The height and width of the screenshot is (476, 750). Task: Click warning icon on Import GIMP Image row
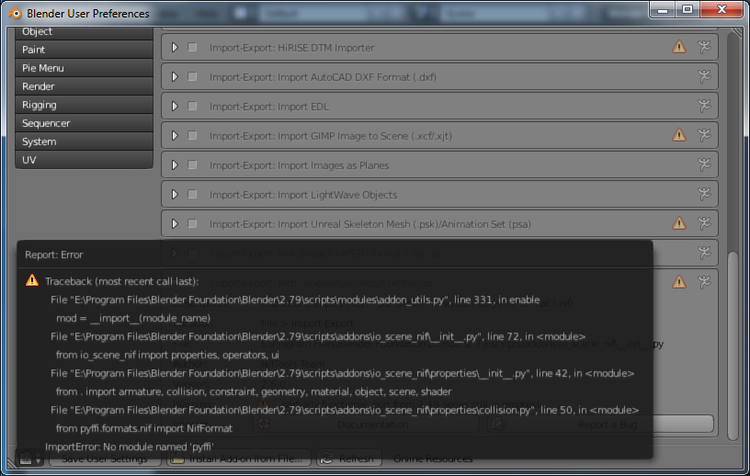tap(679, 135)
